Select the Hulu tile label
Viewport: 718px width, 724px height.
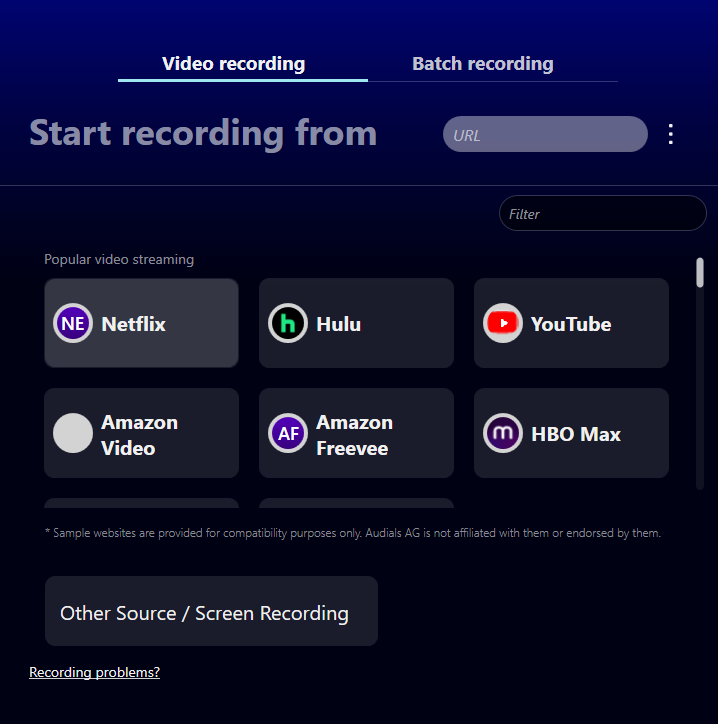click(338, 324)
